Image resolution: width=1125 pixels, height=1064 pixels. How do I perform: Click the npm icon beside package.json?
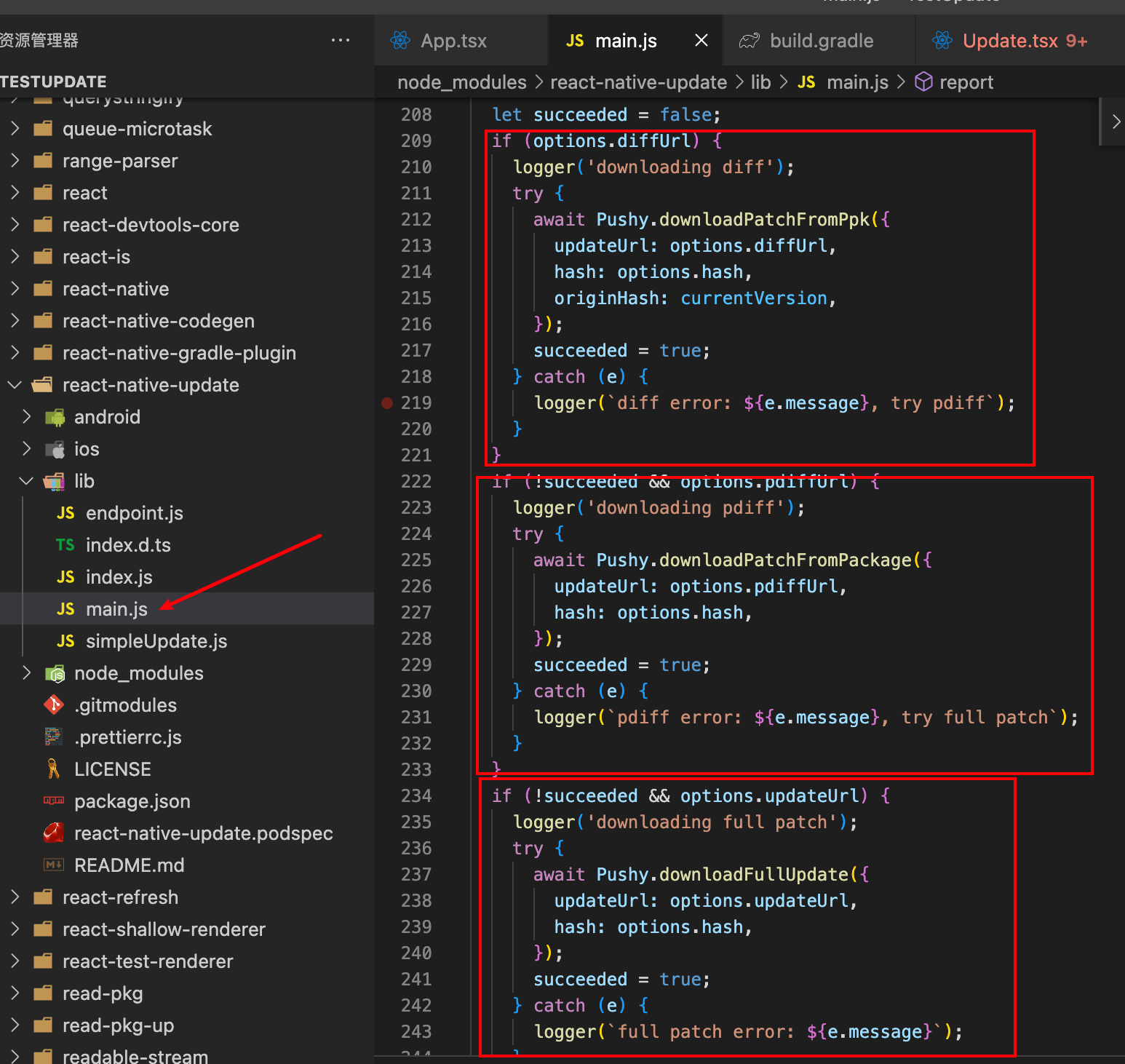point(54,801)
